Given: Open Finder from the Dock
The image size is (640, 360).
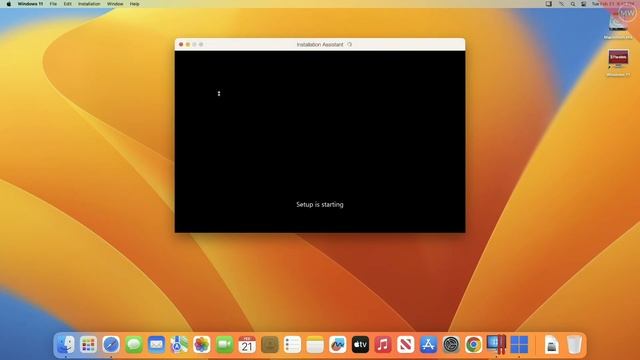Looking at the screenshot, I should (x=66, y=345).
